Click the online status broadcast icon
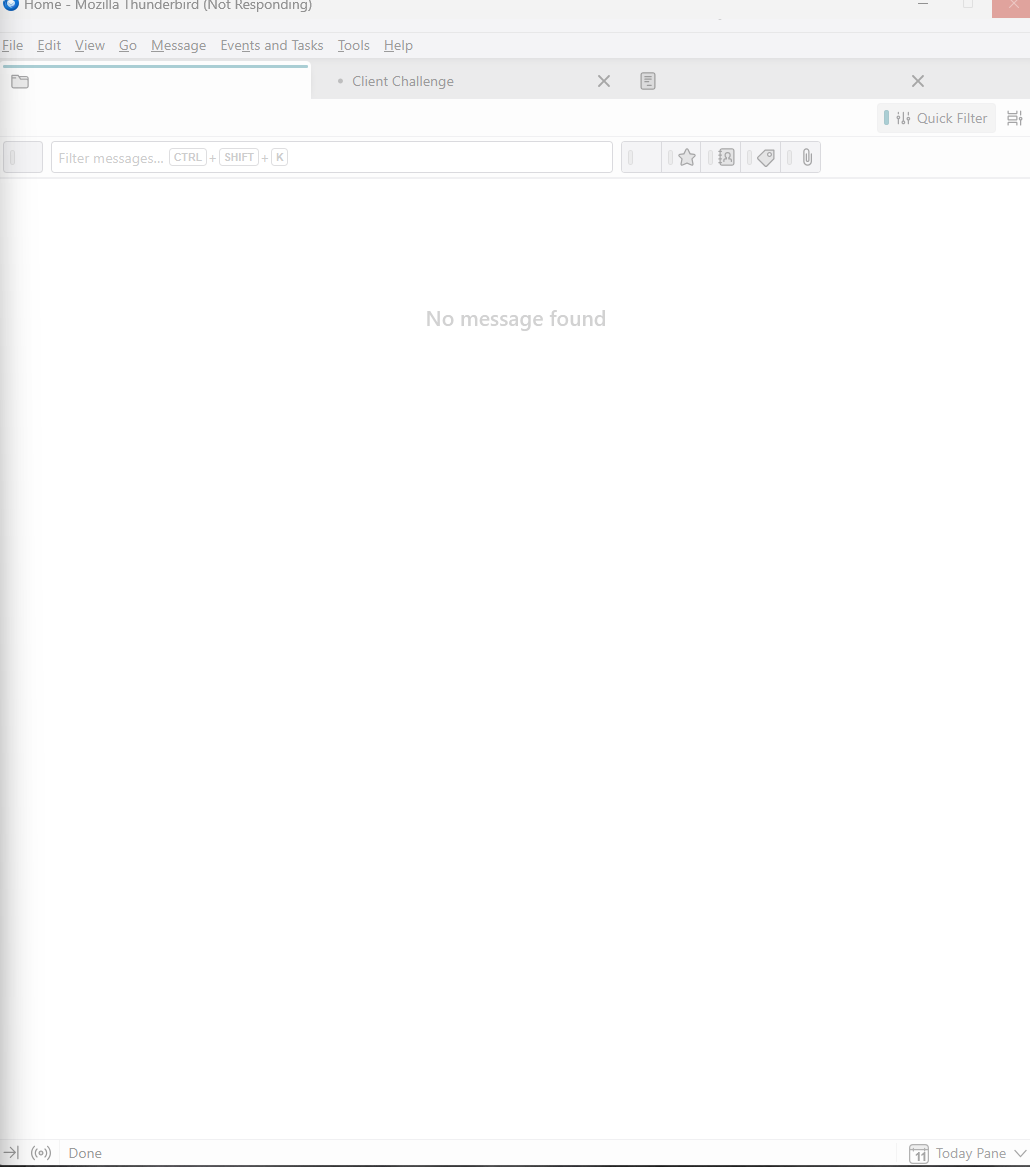Screen dimensions: 1030x1167 [x=41, y=1153]
